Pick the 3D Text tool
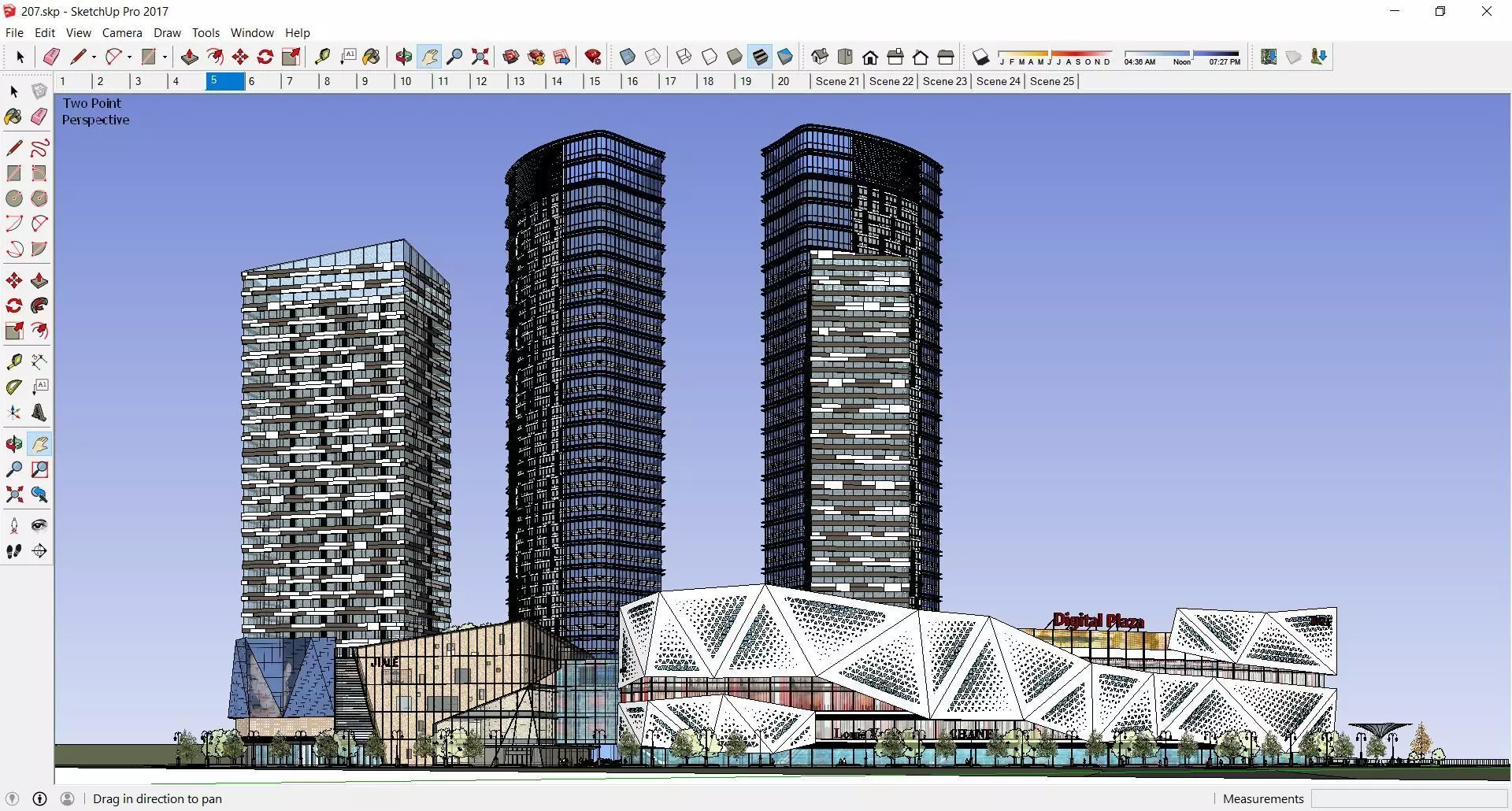1512x811 pixels. point(39,413)
